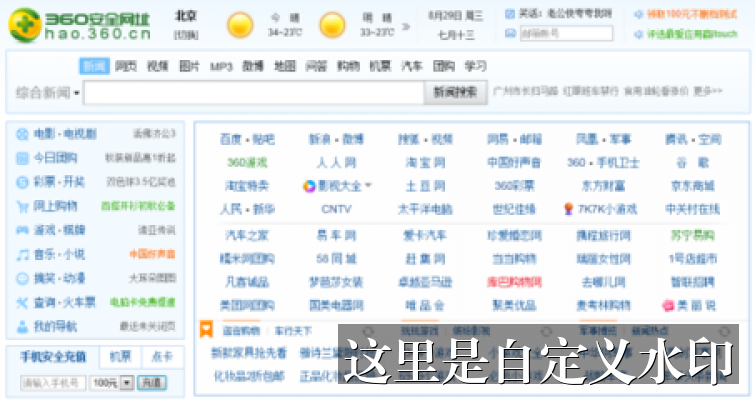Switch to the MP3 search tab
This screenshot has width=755, height=400.
click(221, 66)
